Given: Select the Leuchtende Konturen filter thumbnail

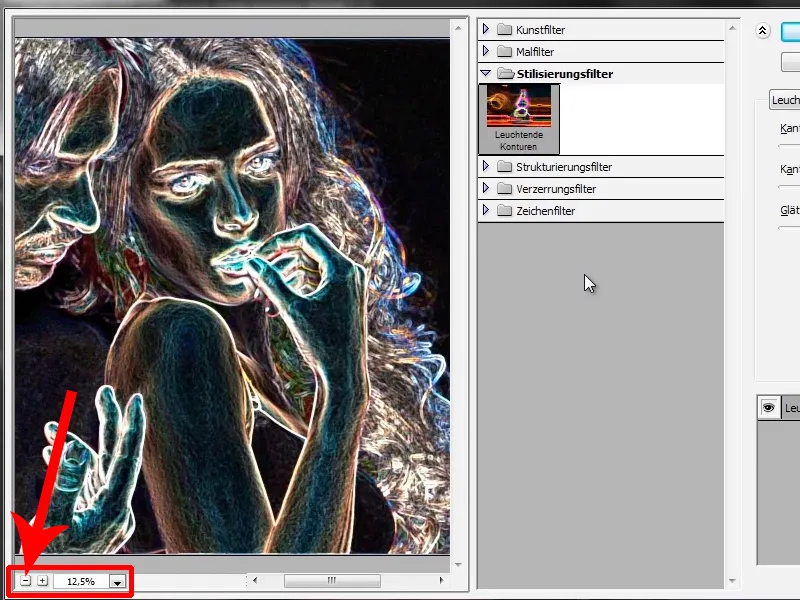Looking at the screenshot, I should (519, 119).
